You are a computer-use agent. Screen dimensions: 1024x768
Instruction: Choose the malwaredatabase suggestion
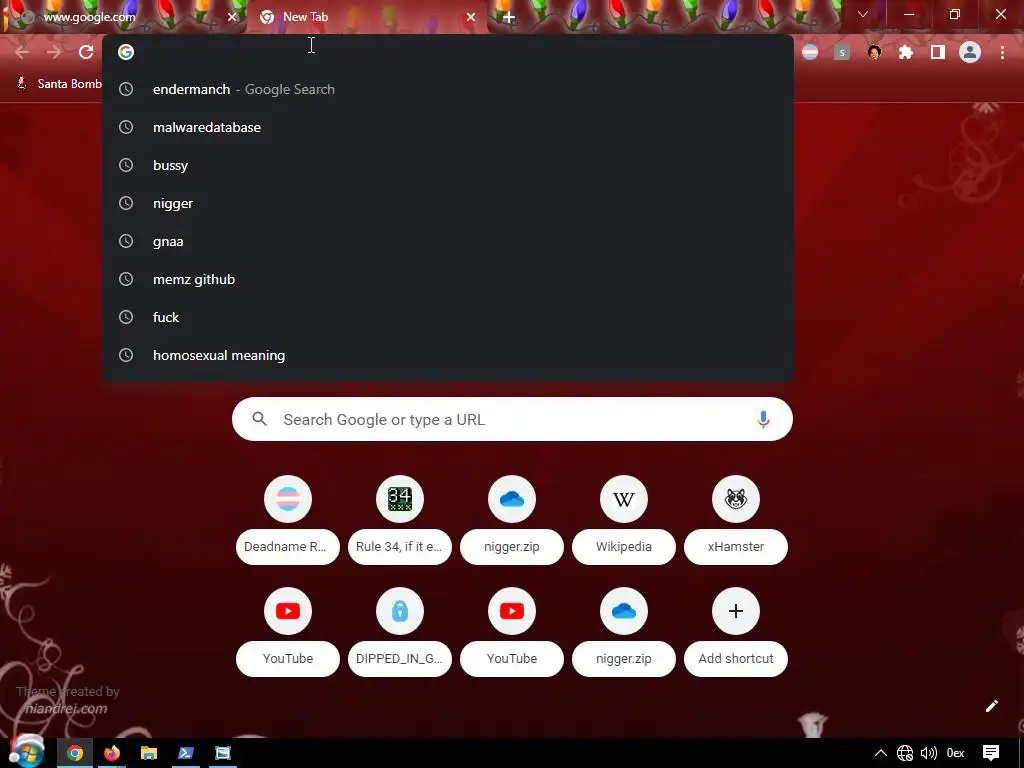pos(448,127)
